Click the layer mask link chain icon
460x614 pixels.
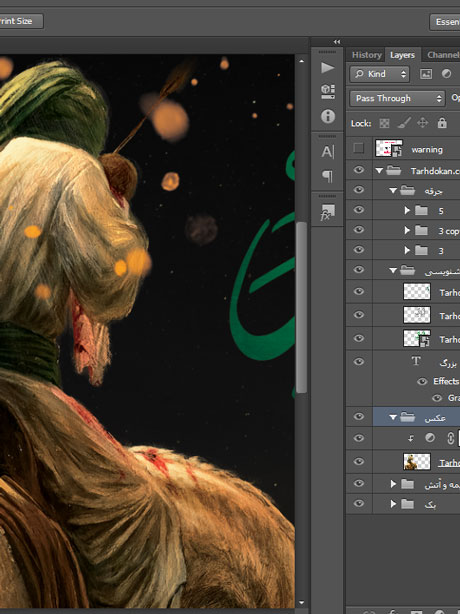(451, 438)
